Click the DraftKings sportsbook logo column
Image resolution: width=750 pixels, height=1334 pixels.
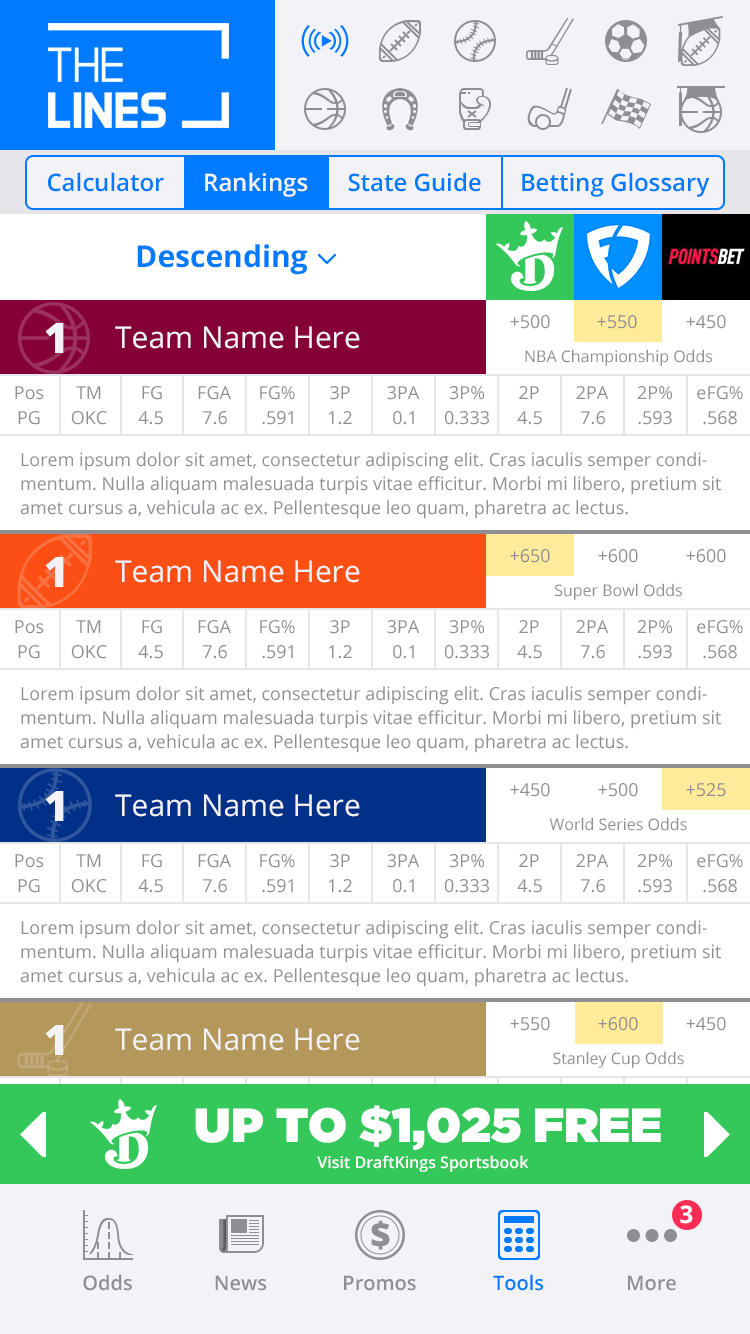coord(530,257)
